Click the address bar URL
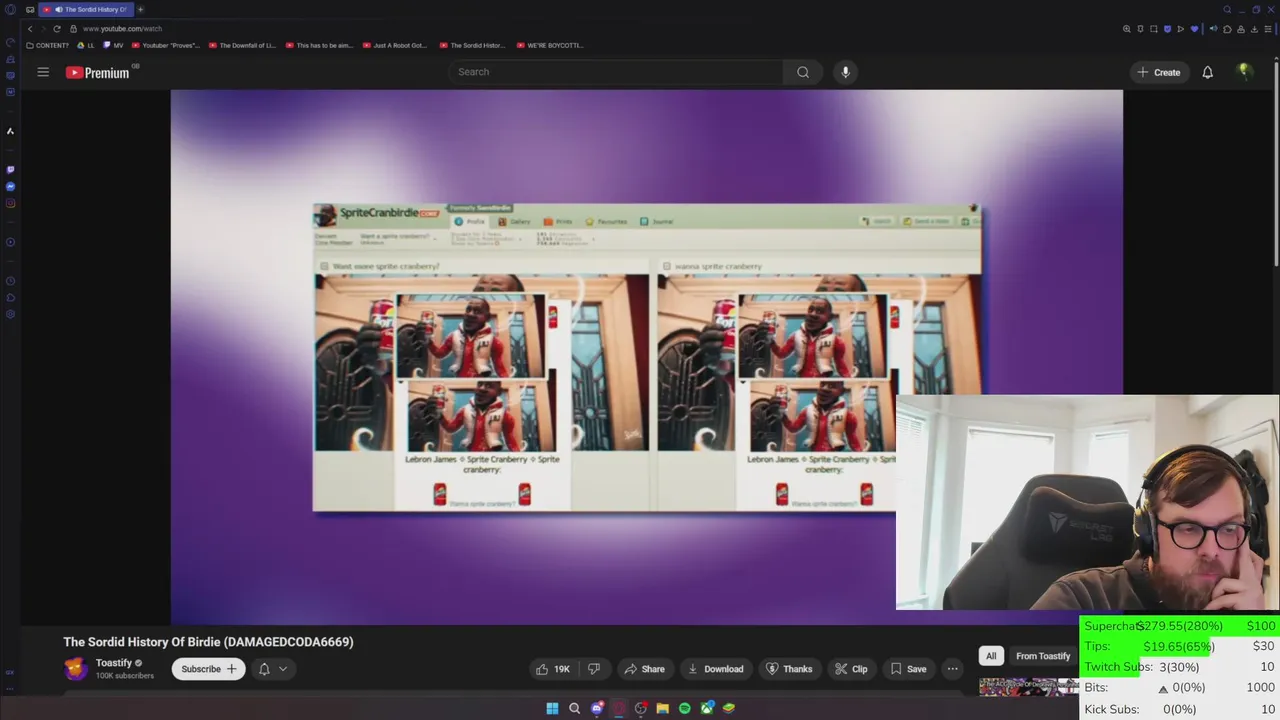 pos(122,29)
